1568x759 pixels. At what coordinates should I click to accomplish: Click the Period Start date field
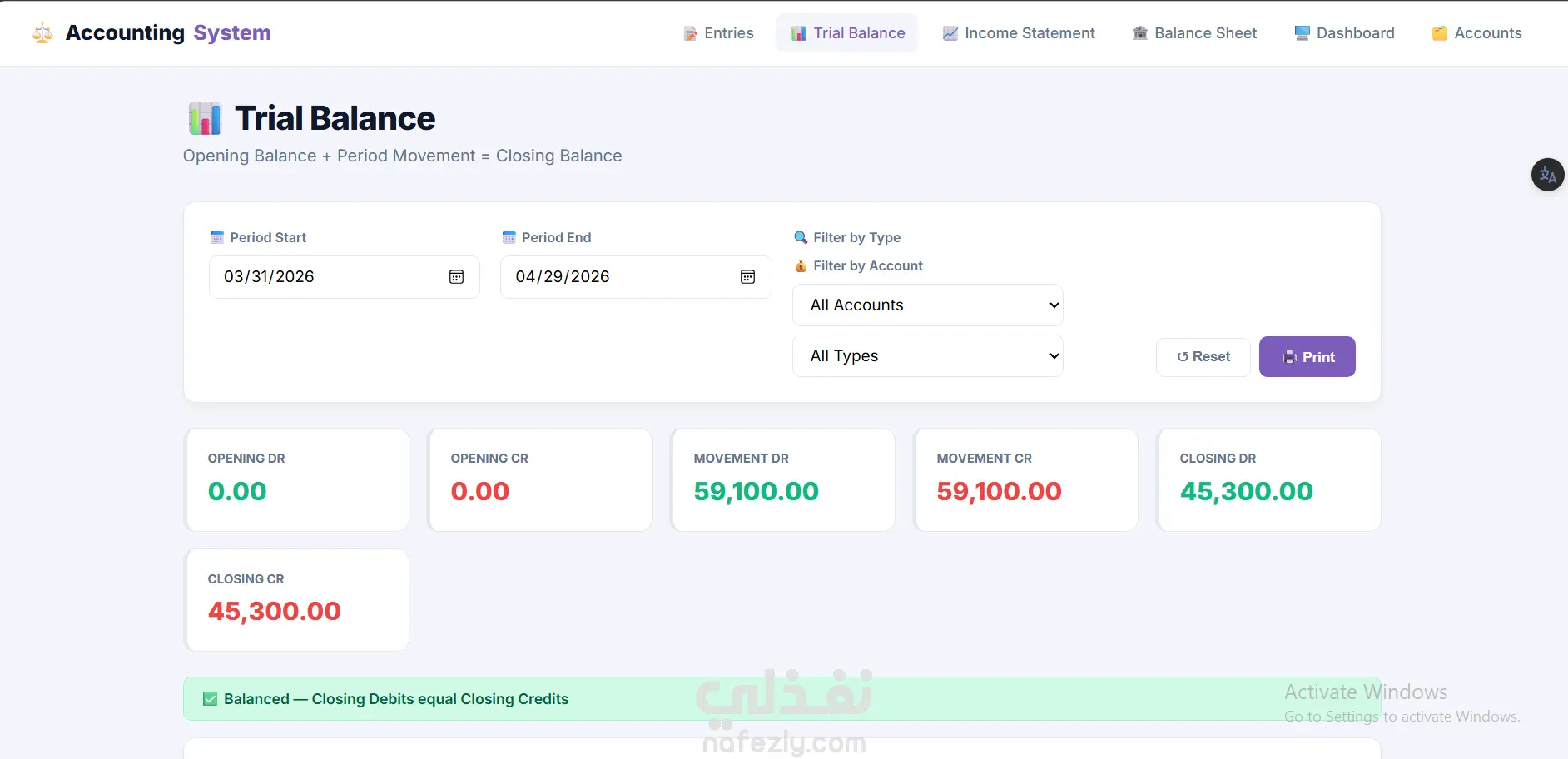[x=345, y=277]
